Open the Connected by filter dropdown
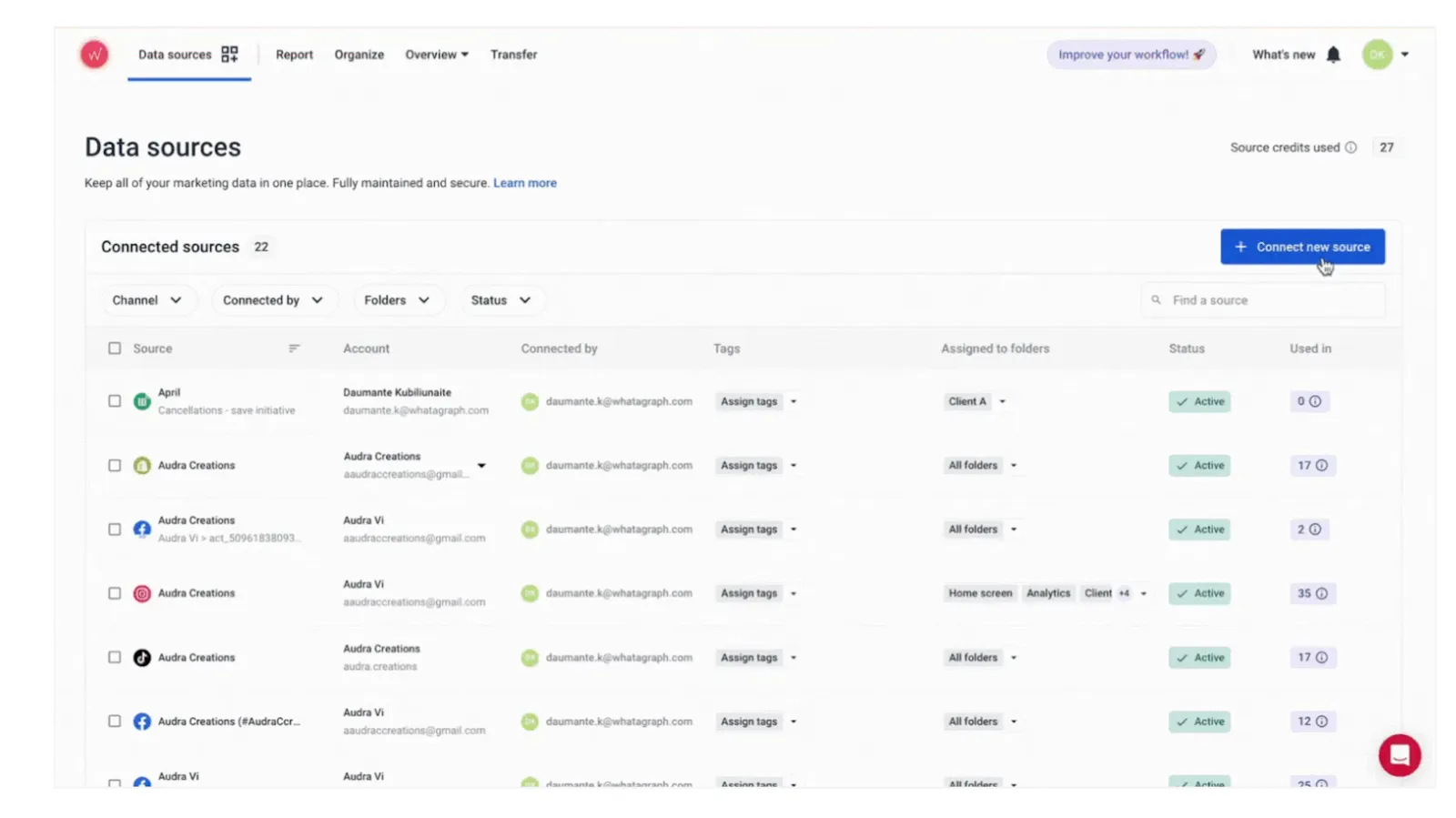The width and height of the screenshot is (1456, 818). pyautogui.click(x=273, y=300)
